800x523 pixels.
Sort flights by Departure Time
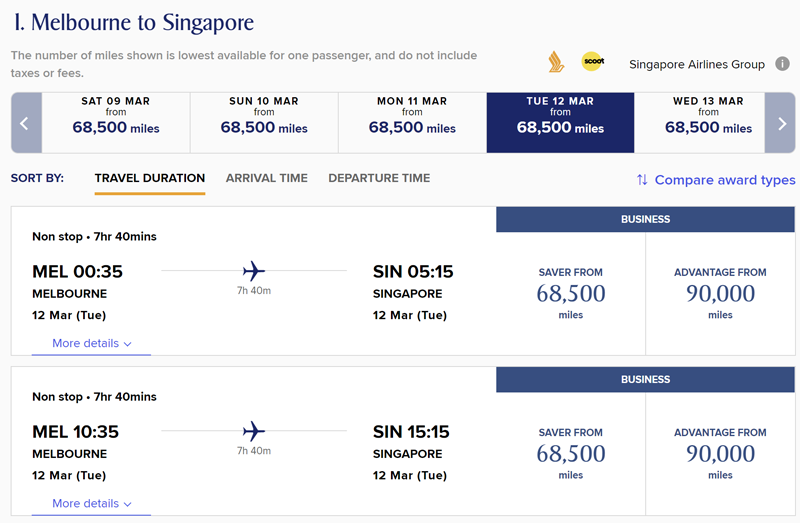[x=379, y=178]
